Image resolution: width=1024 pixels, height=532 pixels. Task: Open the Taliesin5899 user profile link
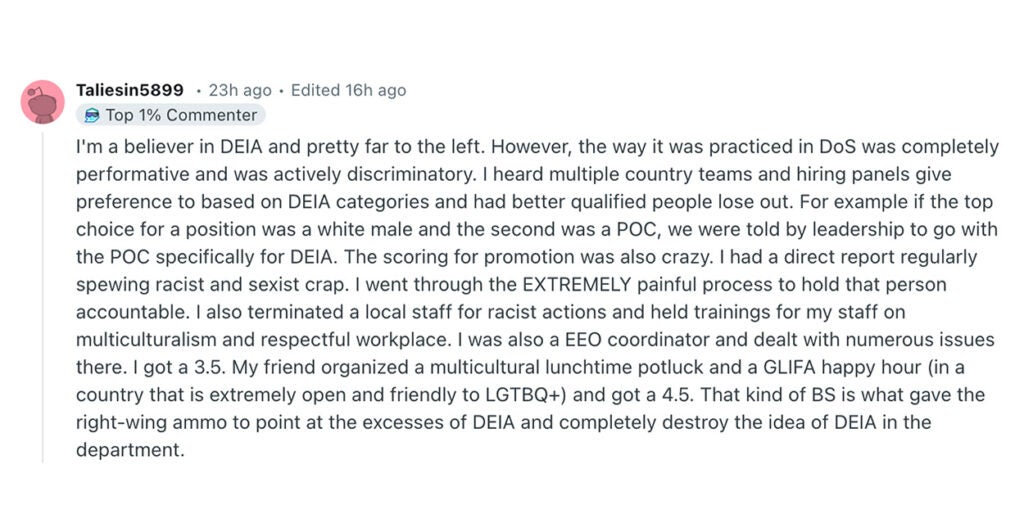pos(129,90)
